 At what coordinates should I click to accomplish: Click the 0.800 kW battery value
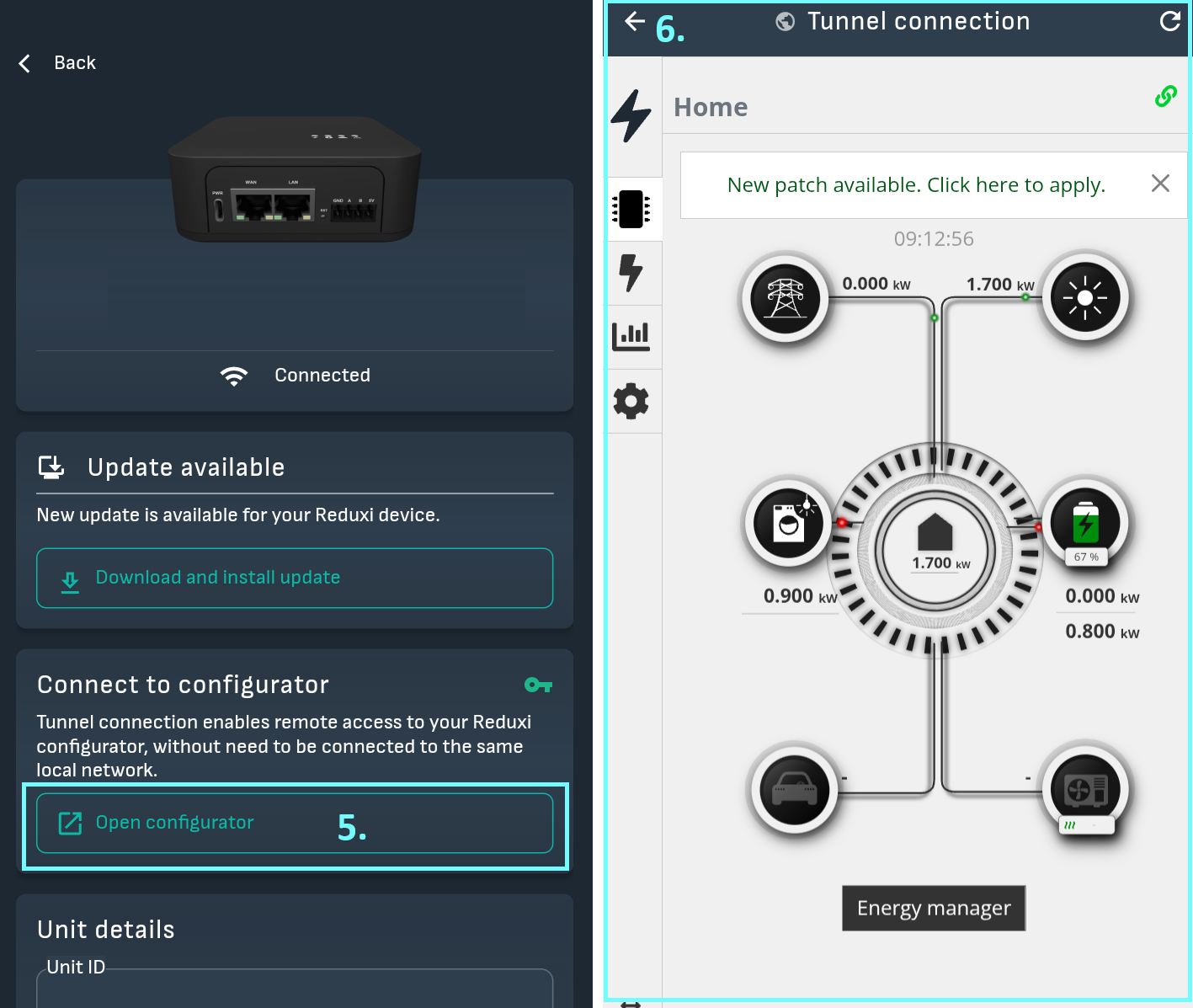(x=1102, y=632)
